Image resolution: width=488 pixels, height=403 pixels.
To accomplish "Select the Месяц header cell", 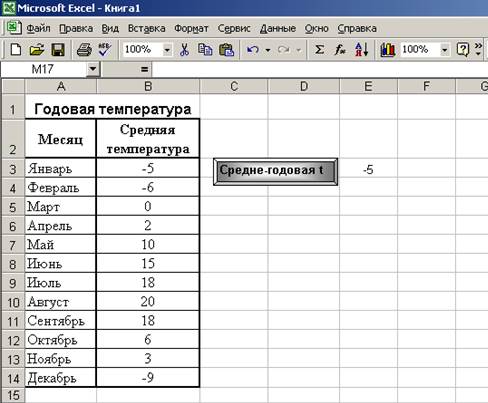I will (61, 138).
